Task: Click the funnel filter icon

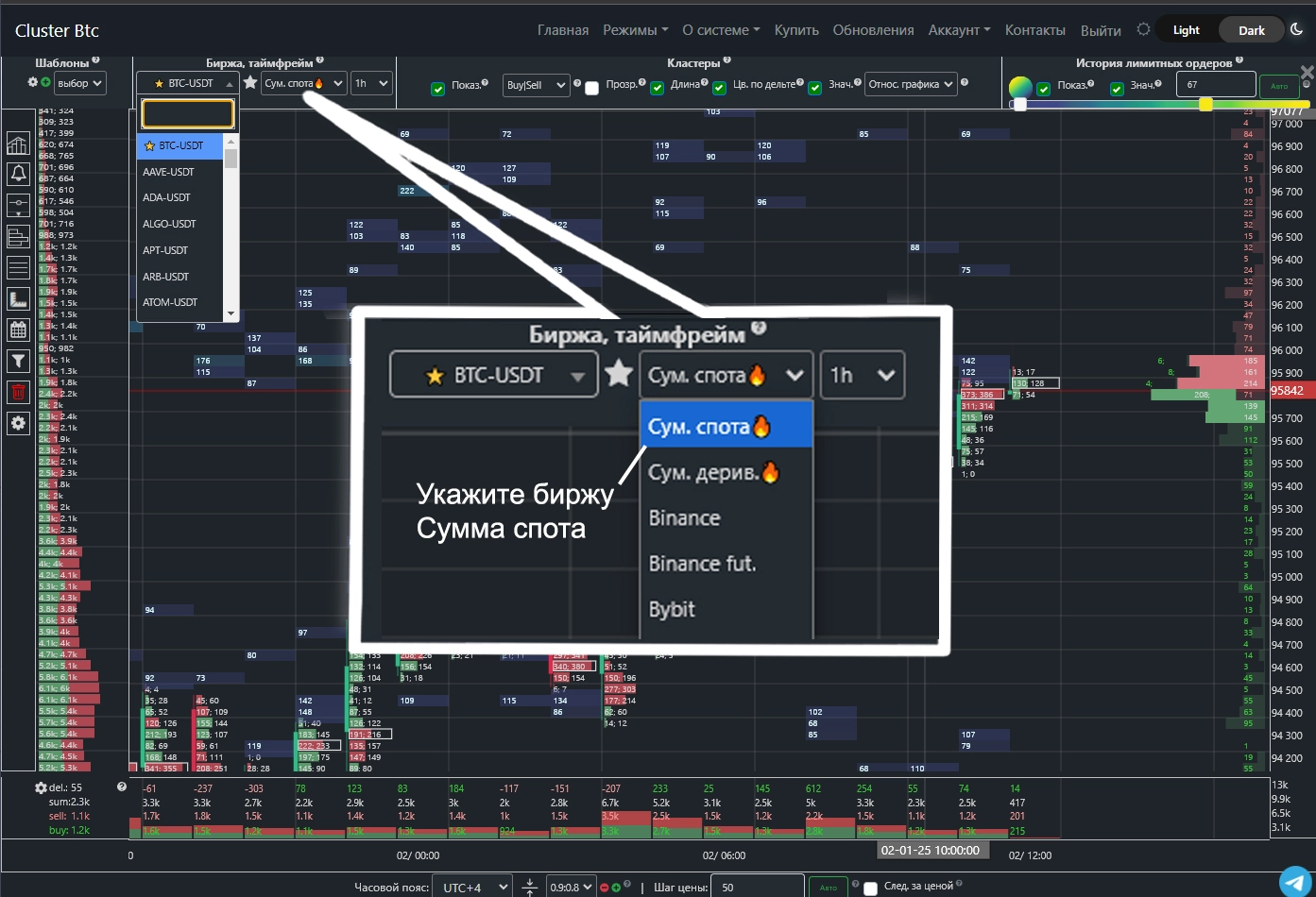Action: [x=18, y=361]
